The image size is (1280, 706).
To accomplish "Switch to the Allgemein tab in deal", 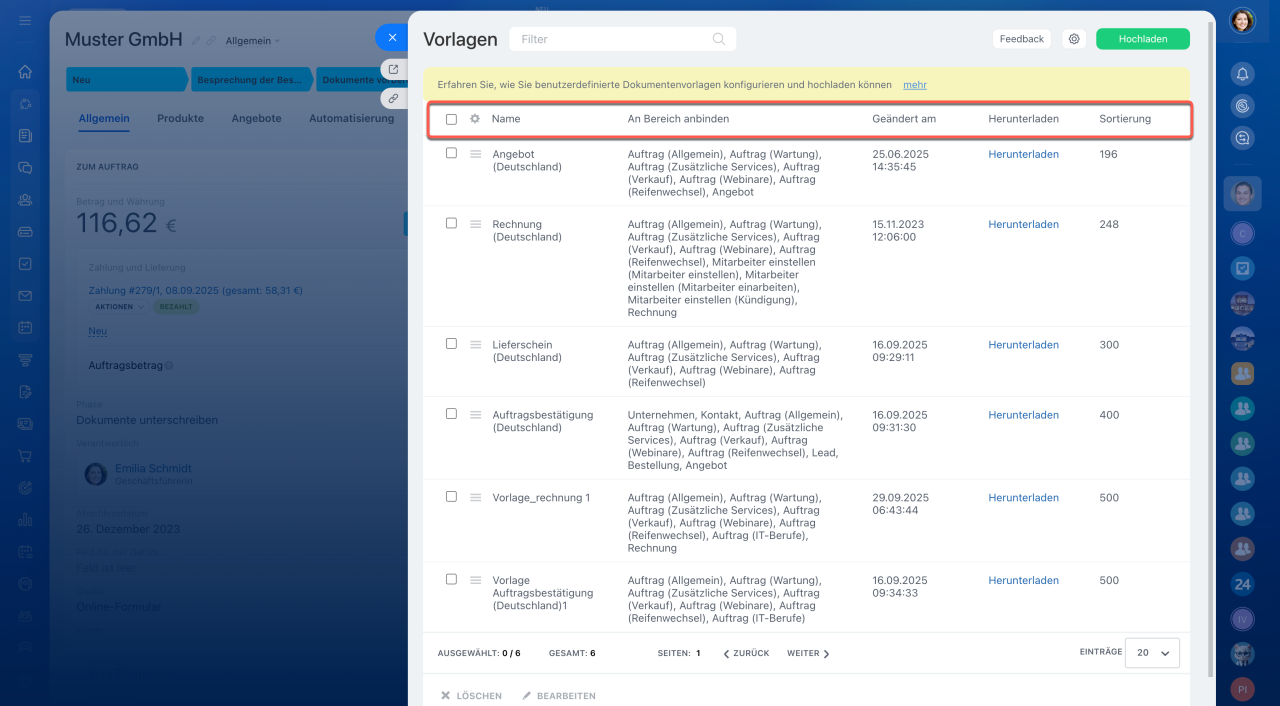I will 104,118.
